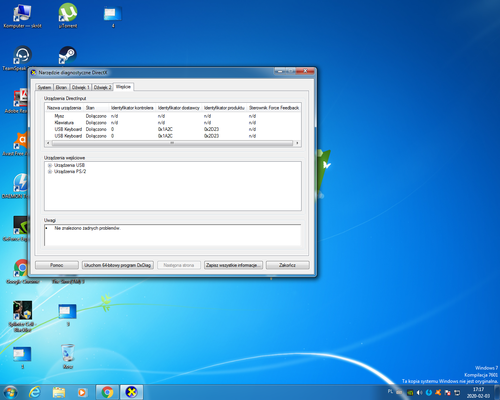Viewport: 500px width, 400px height.
Task: Click the Pomoc button
Action: click(57, 265)
